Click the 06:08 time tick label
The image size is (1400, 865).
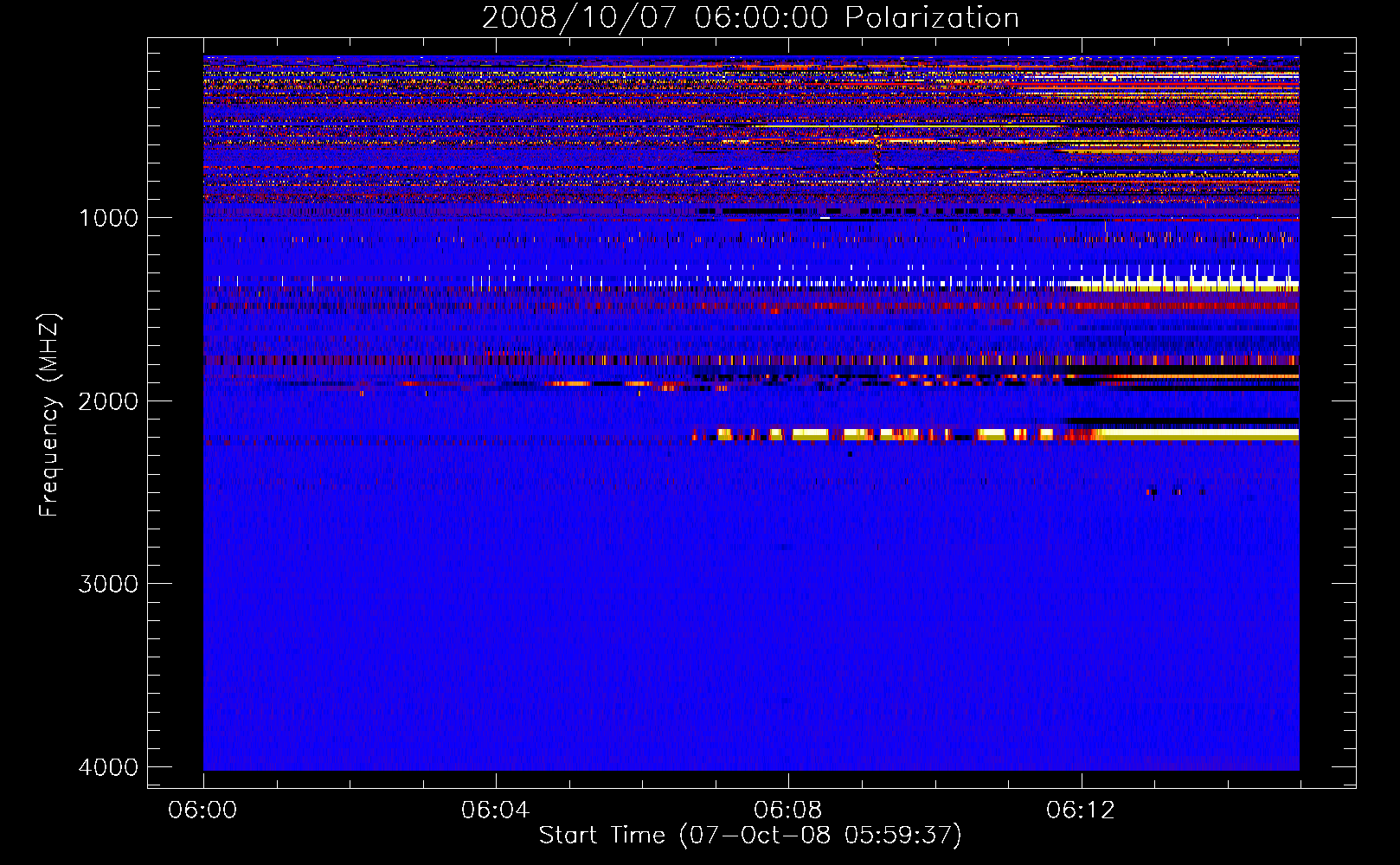[787, 811]
